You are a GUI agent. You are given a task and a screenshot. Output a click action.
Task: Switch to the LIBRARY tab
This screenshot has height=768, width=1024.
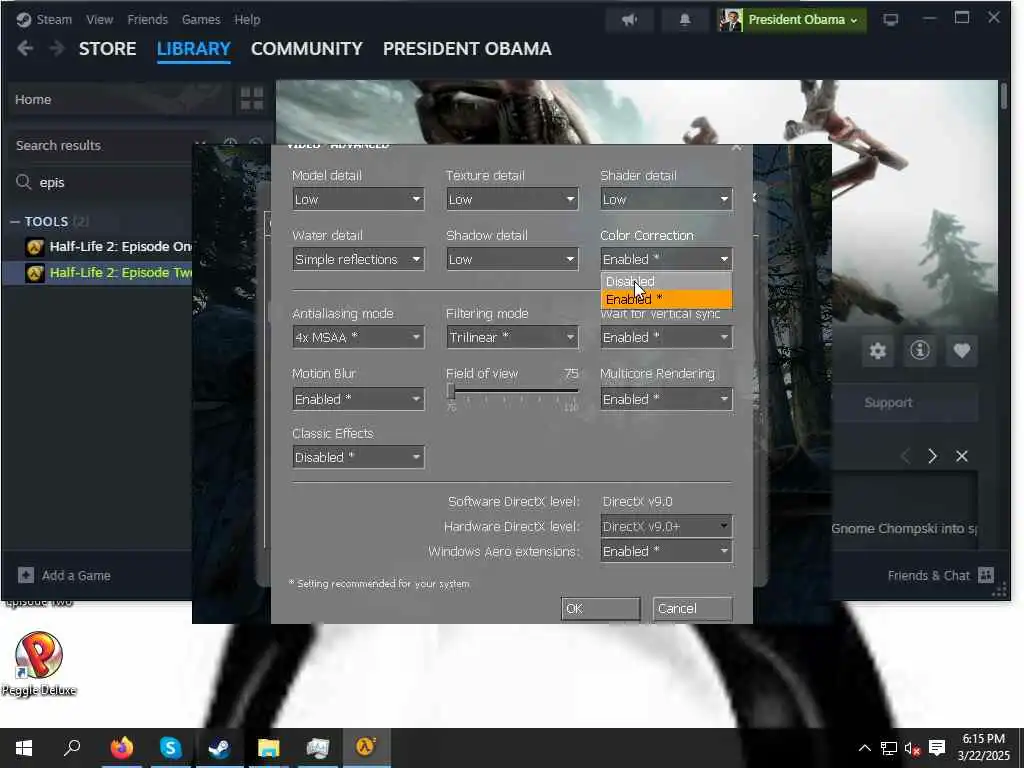193,49
